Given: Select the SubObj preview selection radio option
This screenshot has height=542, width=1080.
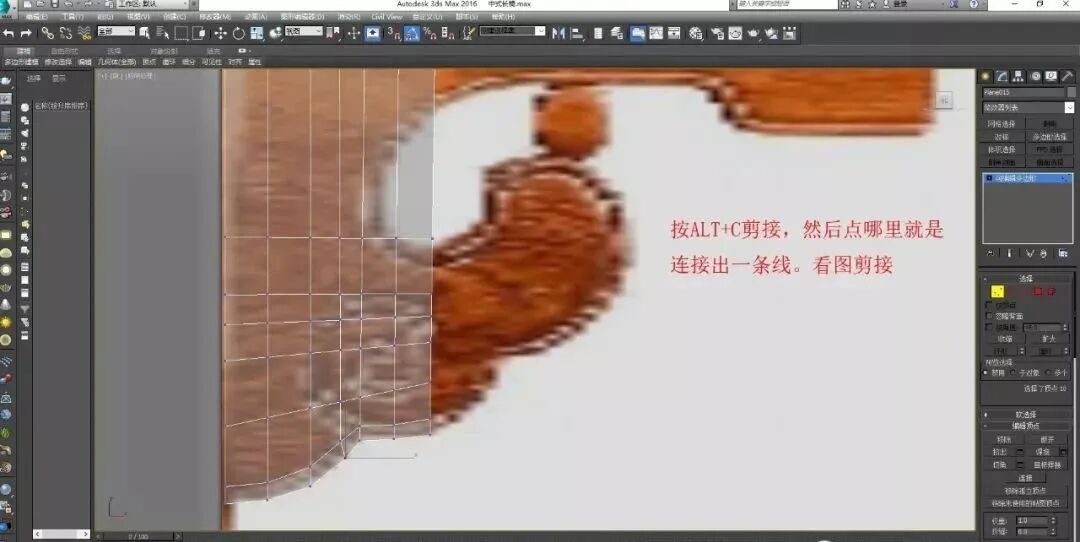Looking at the screenshot, I should pos(1012,373).
